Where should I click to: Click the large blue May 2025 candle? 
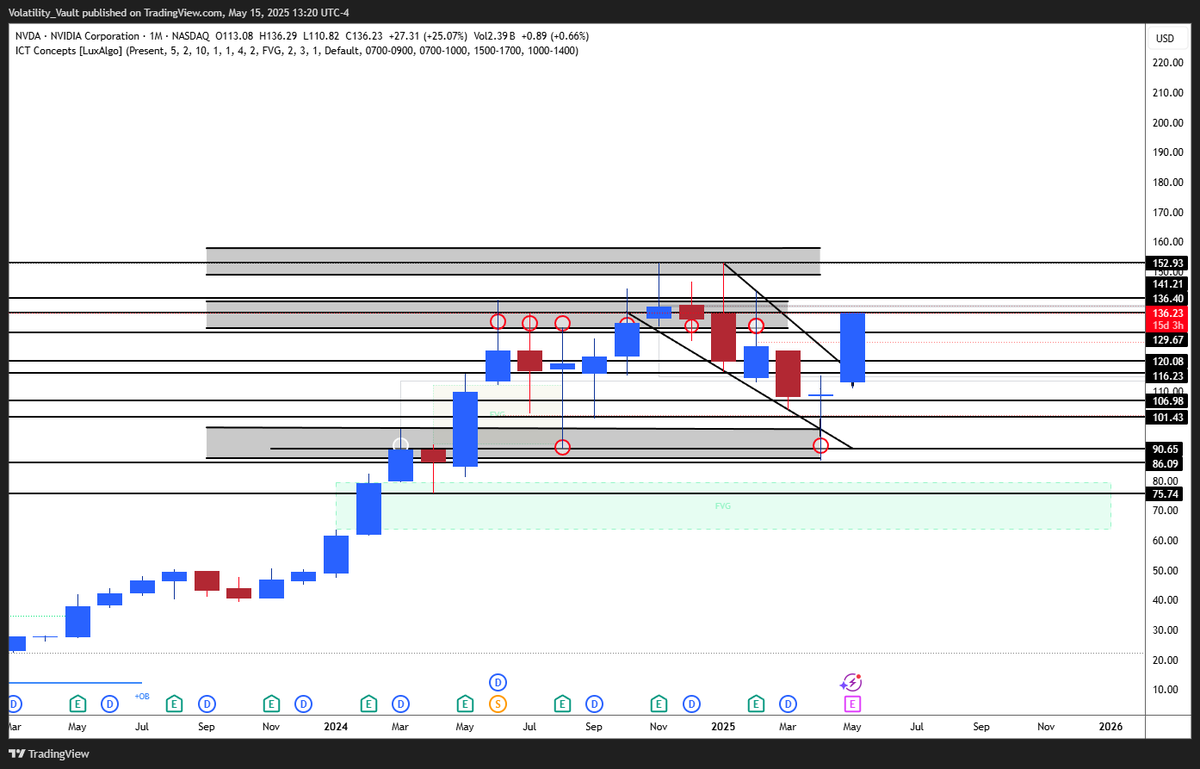852,347
